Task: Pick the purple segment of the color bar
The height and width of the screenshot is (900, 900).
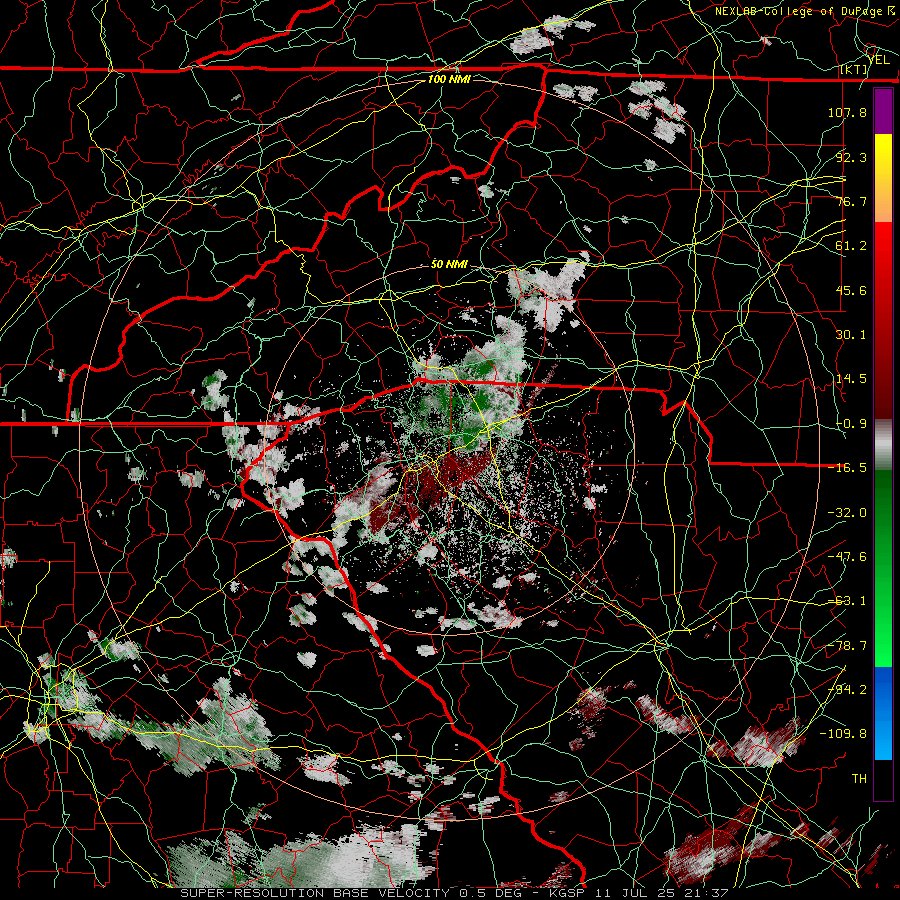Action: click(x=883, y=111)
